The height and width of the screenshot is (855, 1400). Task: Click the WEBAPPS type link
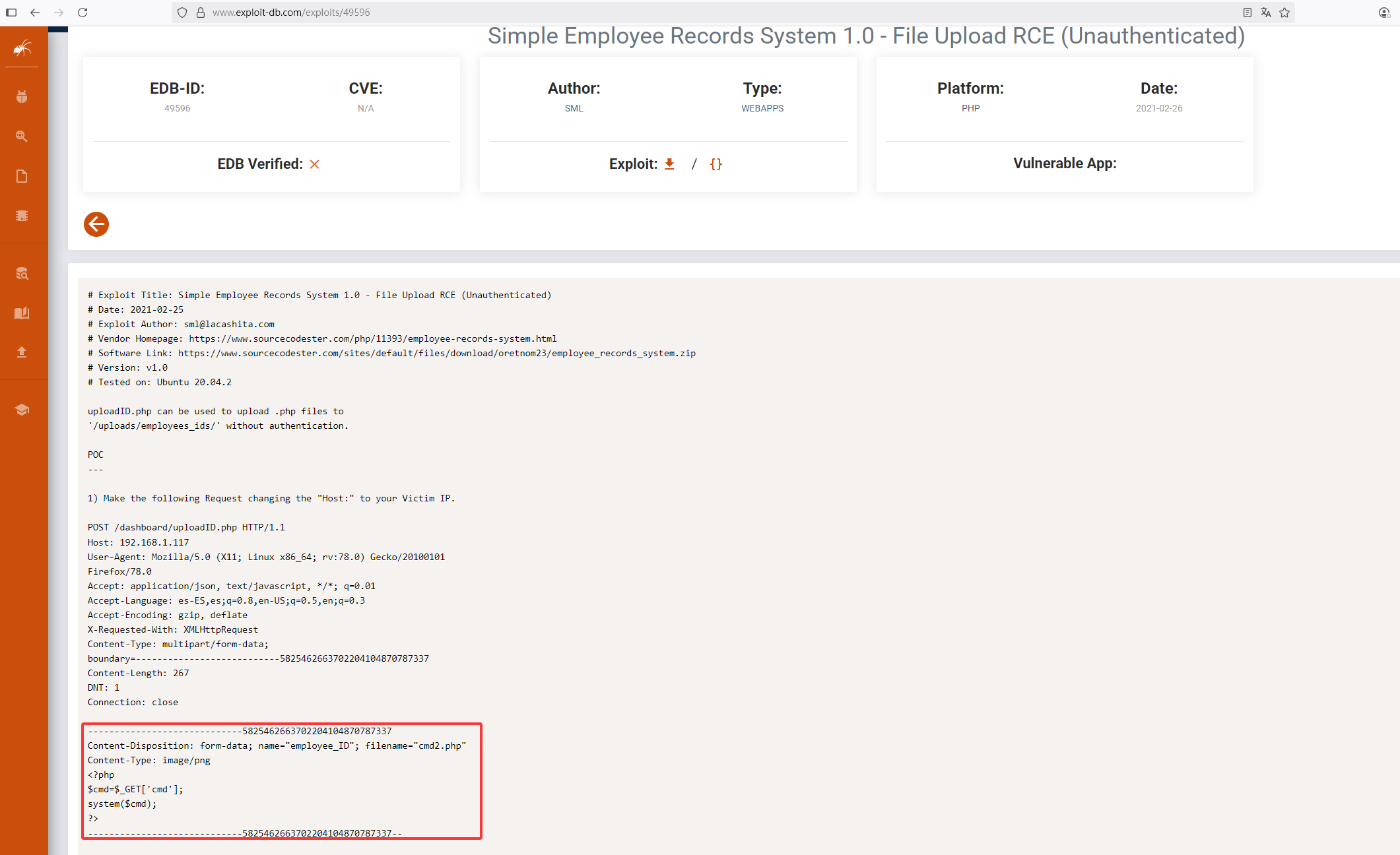pyautogui.click(x=762, y=108)
